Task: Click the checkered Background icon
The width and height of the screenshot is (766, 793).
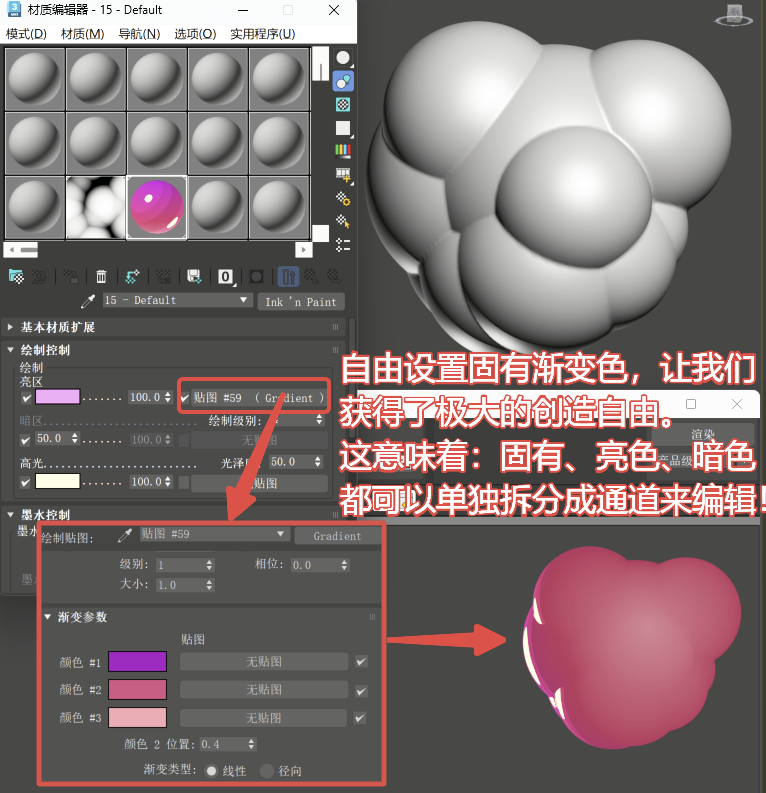Action: pyautogui.click(x=343, y=104)
